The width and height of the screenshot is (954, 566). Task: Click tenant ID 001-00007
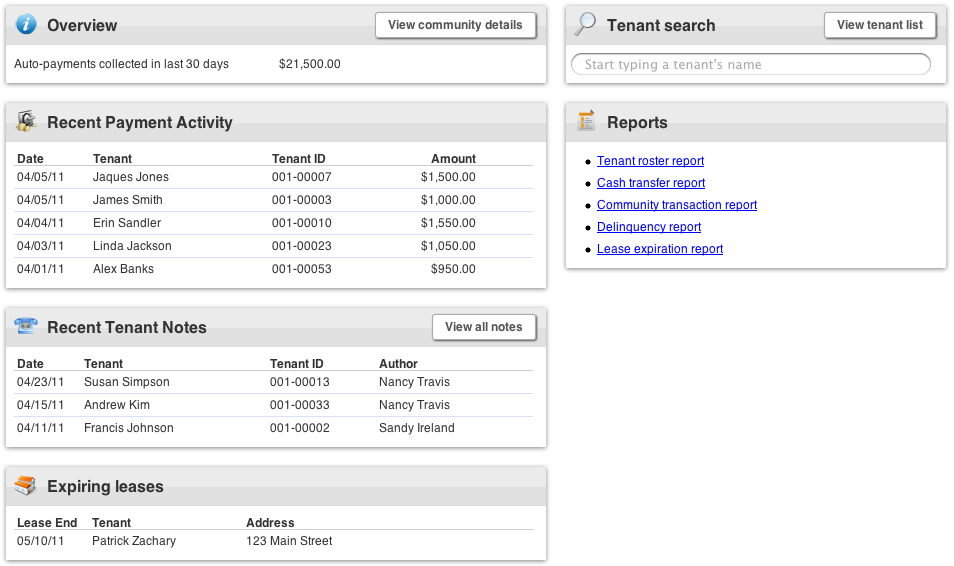click(302, 177)
